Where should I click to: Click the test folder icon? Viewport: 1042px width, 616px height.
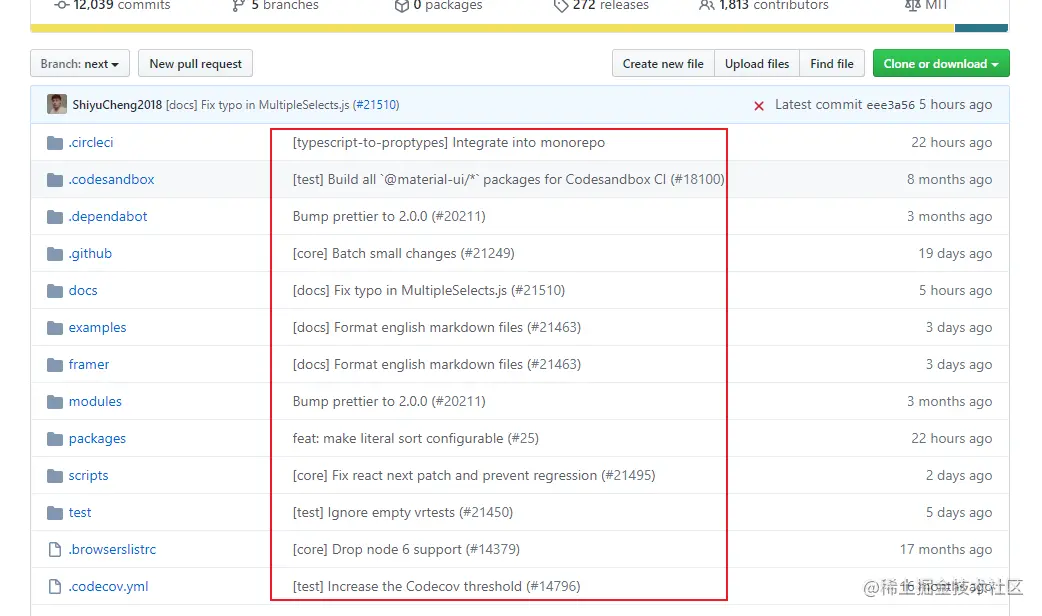click(x=54, y=512)
